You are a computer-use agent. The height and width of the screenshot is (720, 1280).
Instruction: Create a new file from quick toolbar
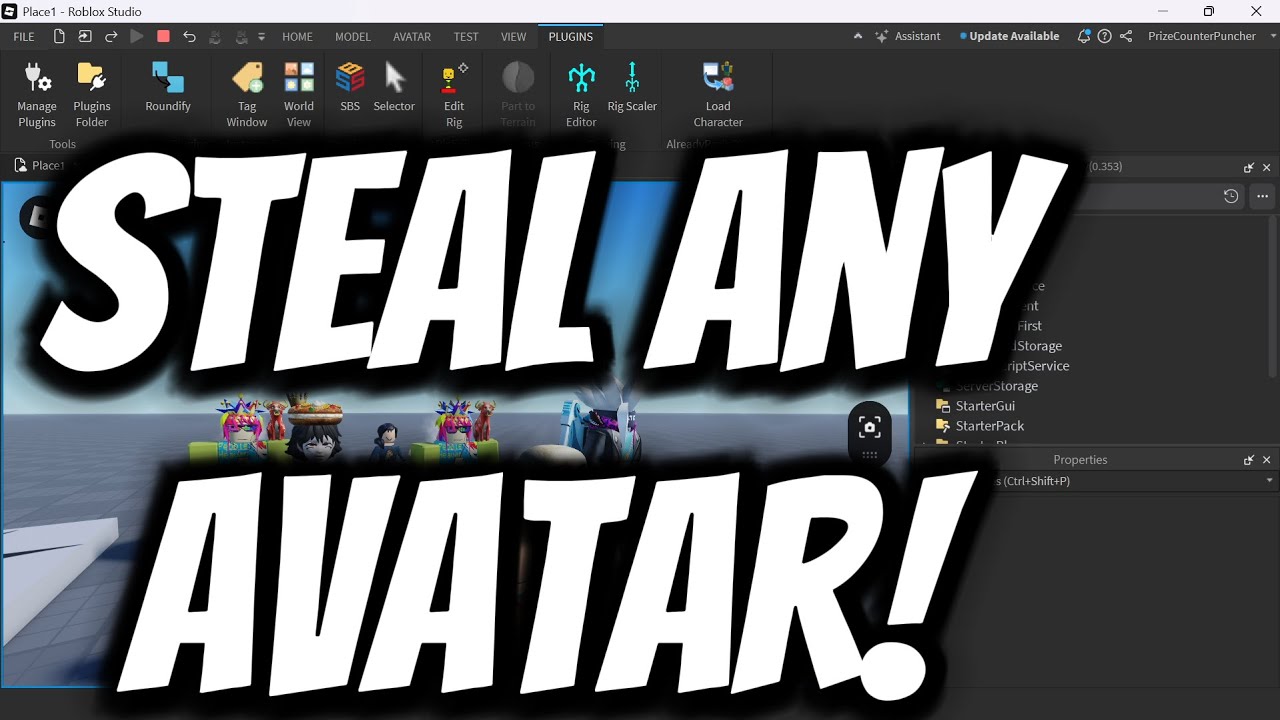coord(59,36)
